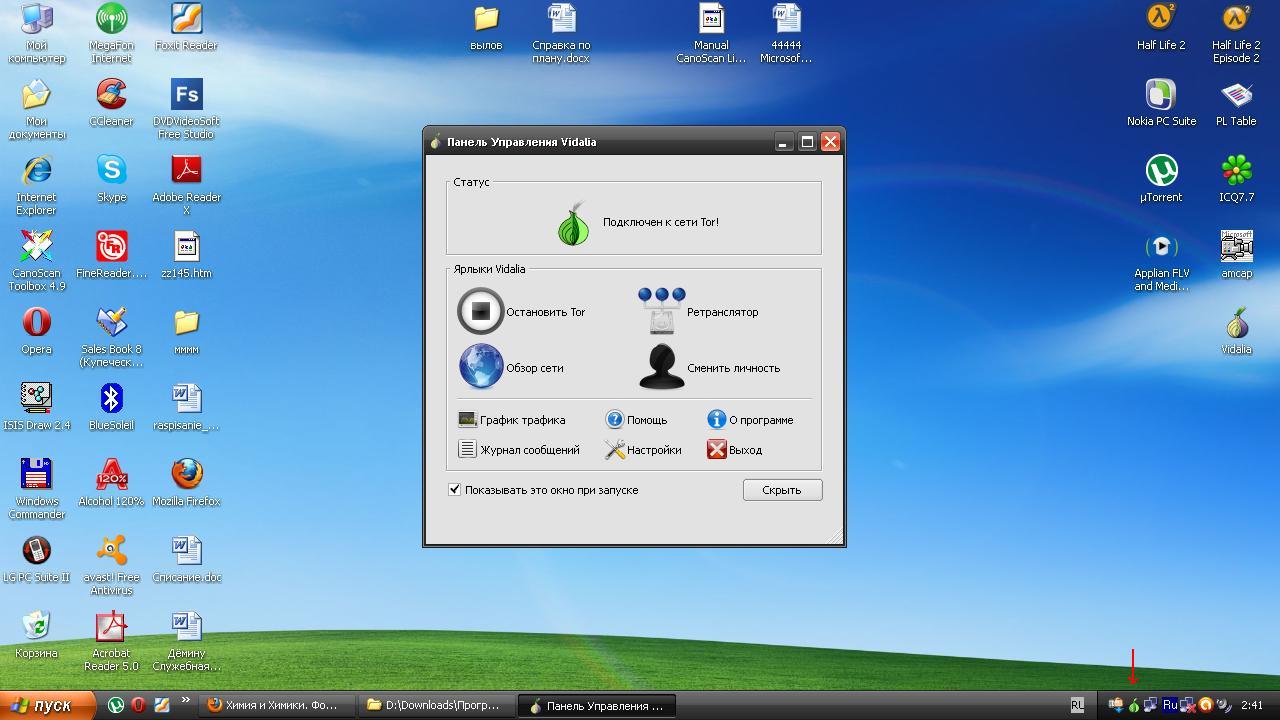The image size is (1280, 720).
Task: Click the Vidalia onion tray icon
Action: [1133, 705]
